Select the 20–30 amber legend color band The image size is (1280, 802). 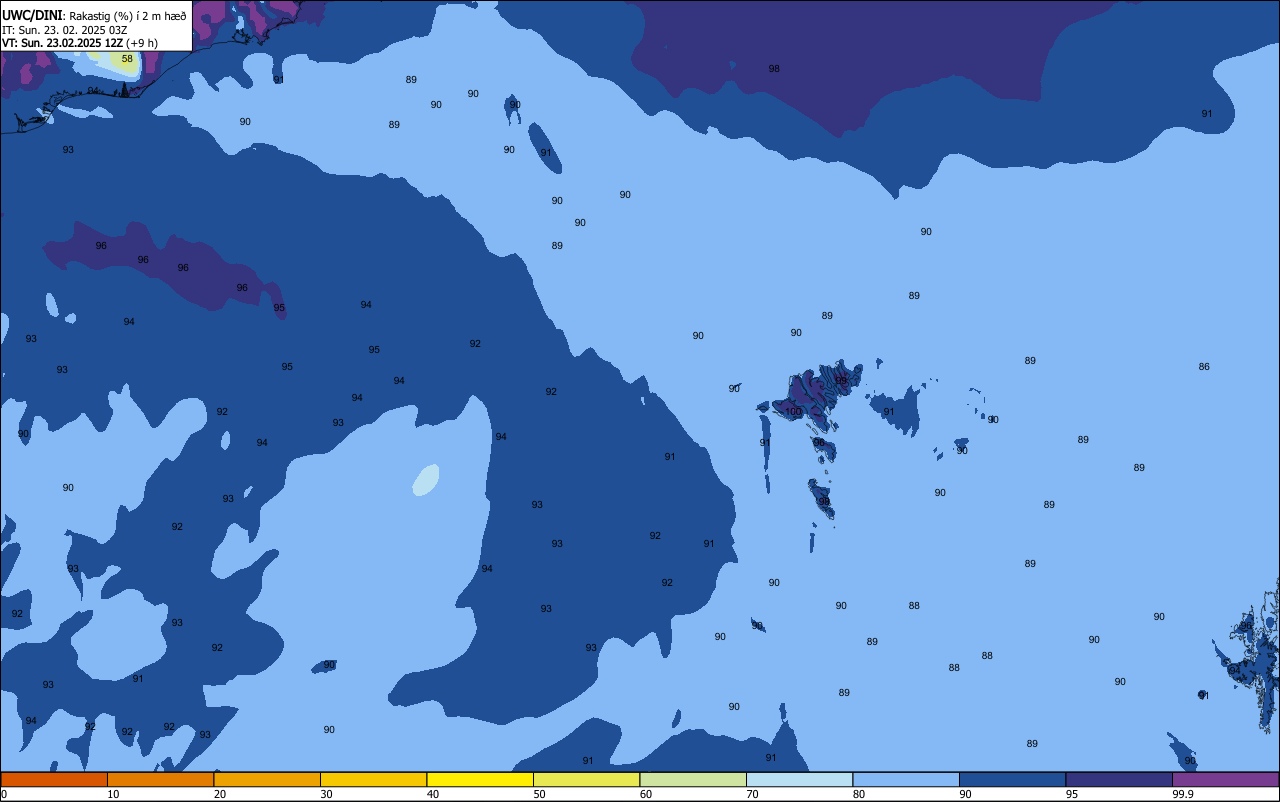tap(267, 779)
